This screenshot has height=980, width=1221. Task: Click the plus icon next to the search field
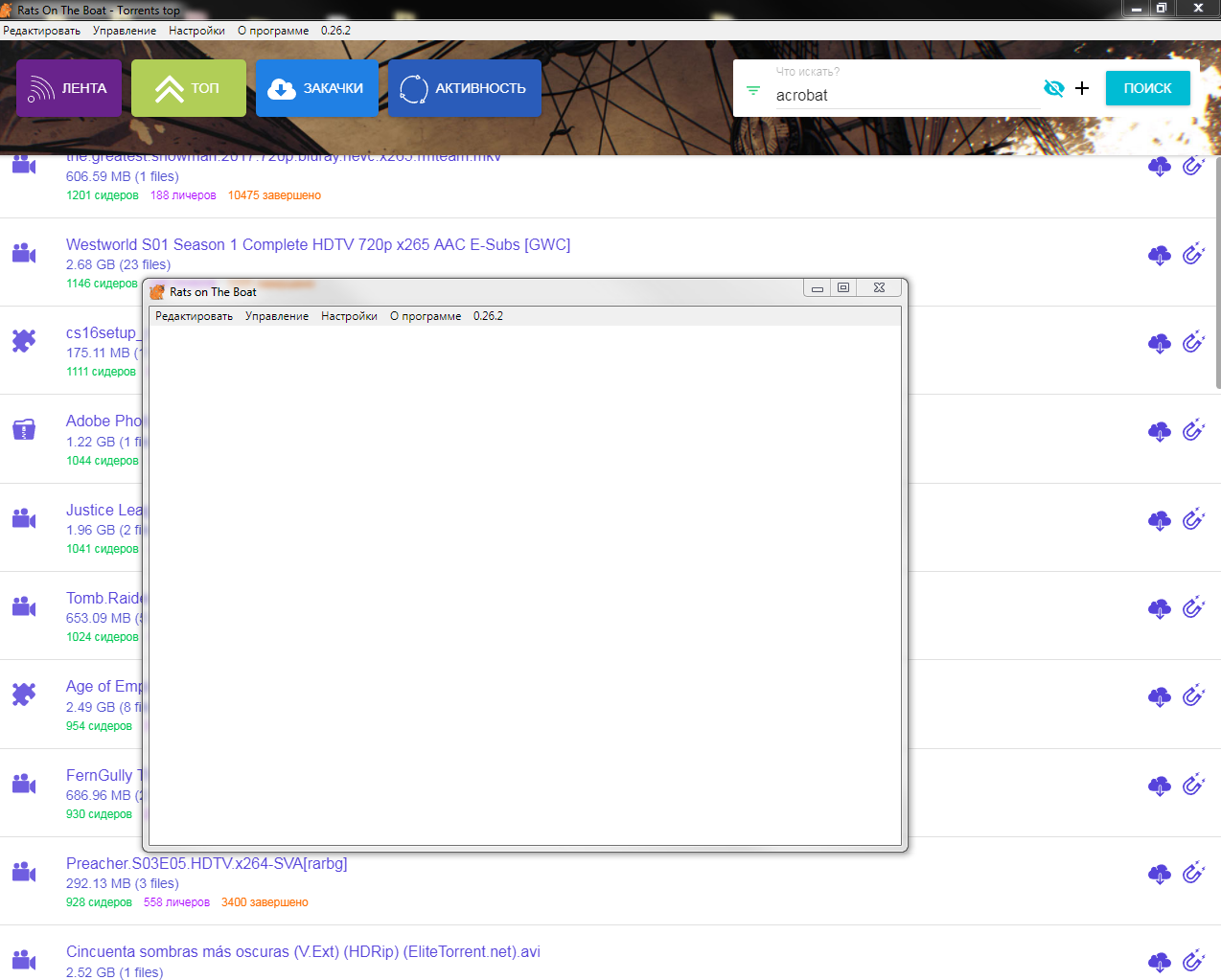1082,88
